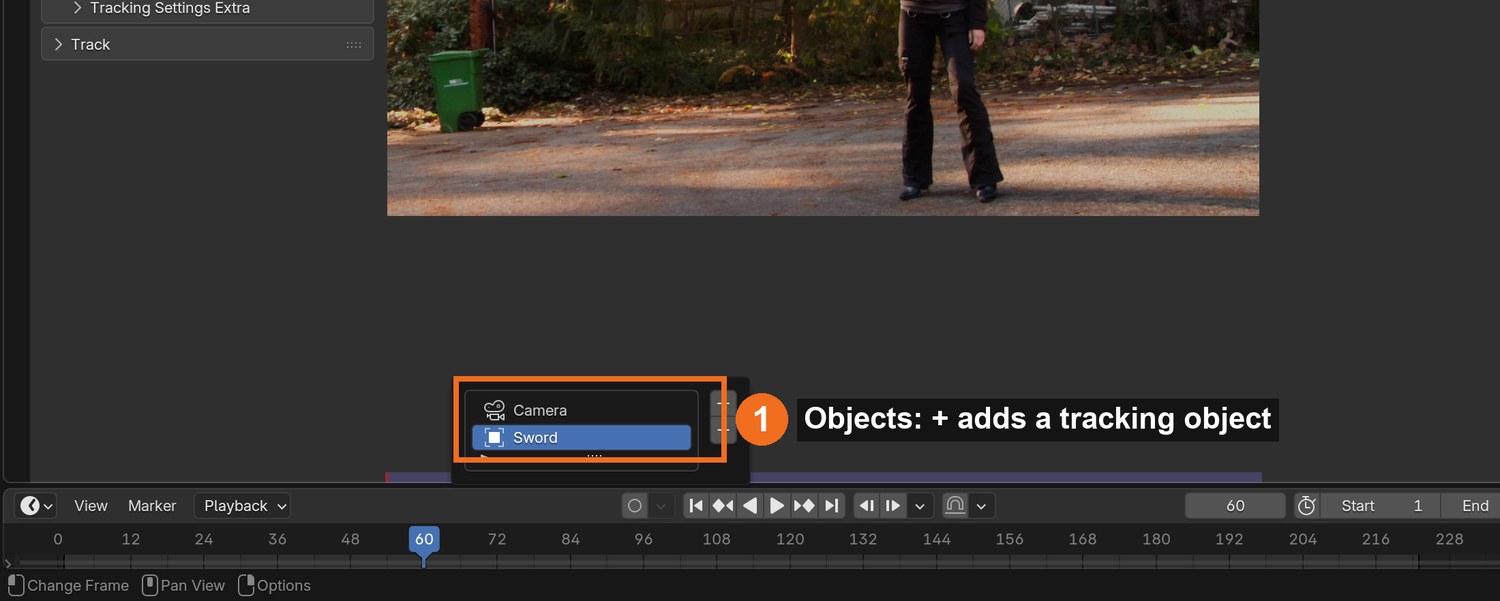Click the Start frame field
The image size is (1500, 601).
tap(1379, 506)
